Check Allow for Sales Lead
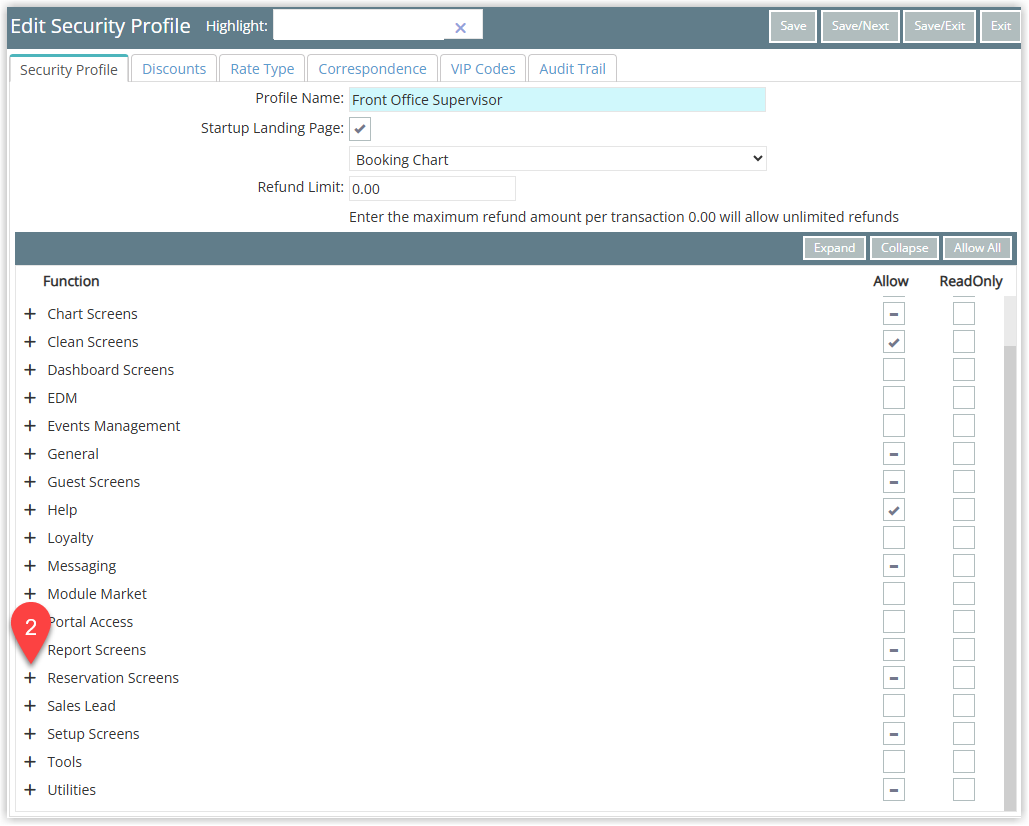1029x826 pixels. tap(894, 706)
